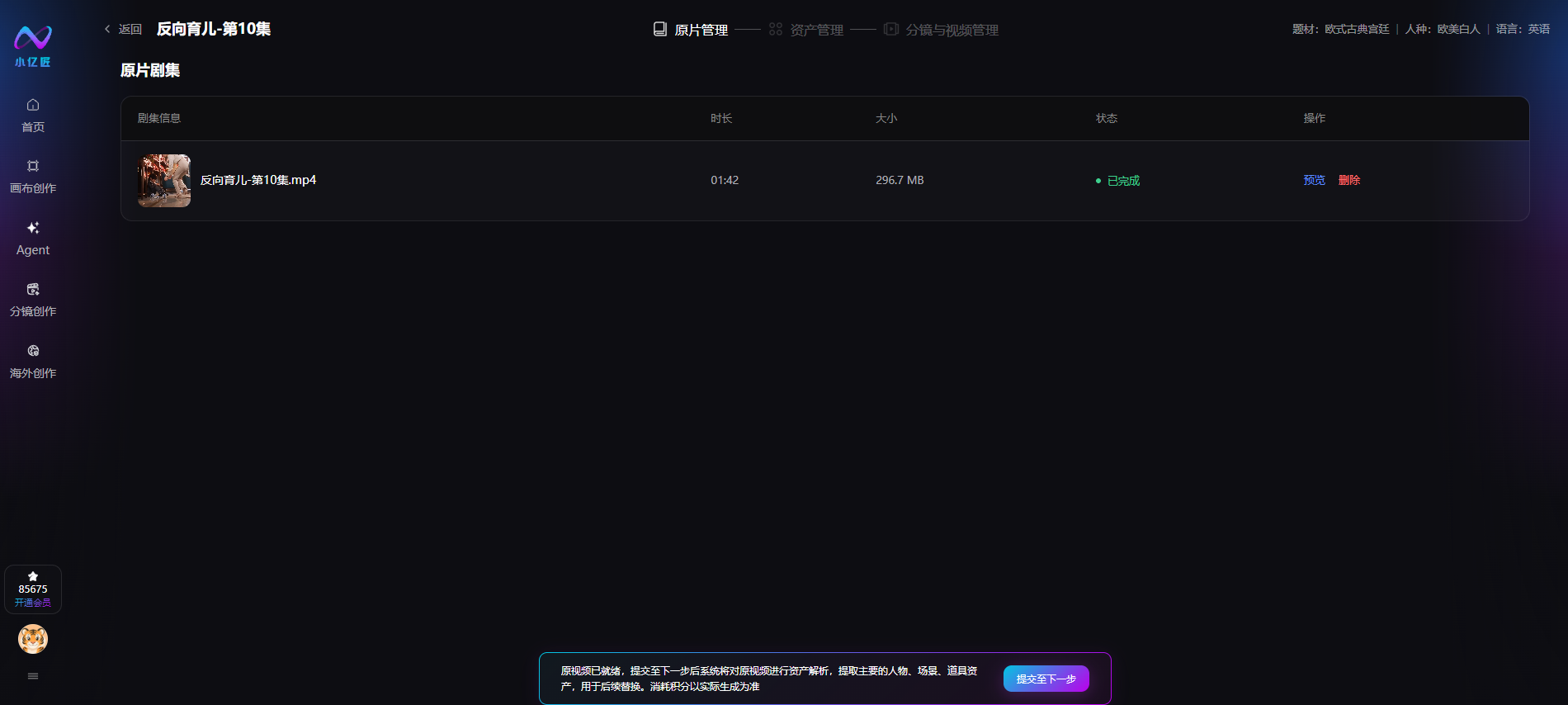Viewport: 1568px width, 705px height.
Task: Go back with the 返回 arrow
Action: point(123,29)
